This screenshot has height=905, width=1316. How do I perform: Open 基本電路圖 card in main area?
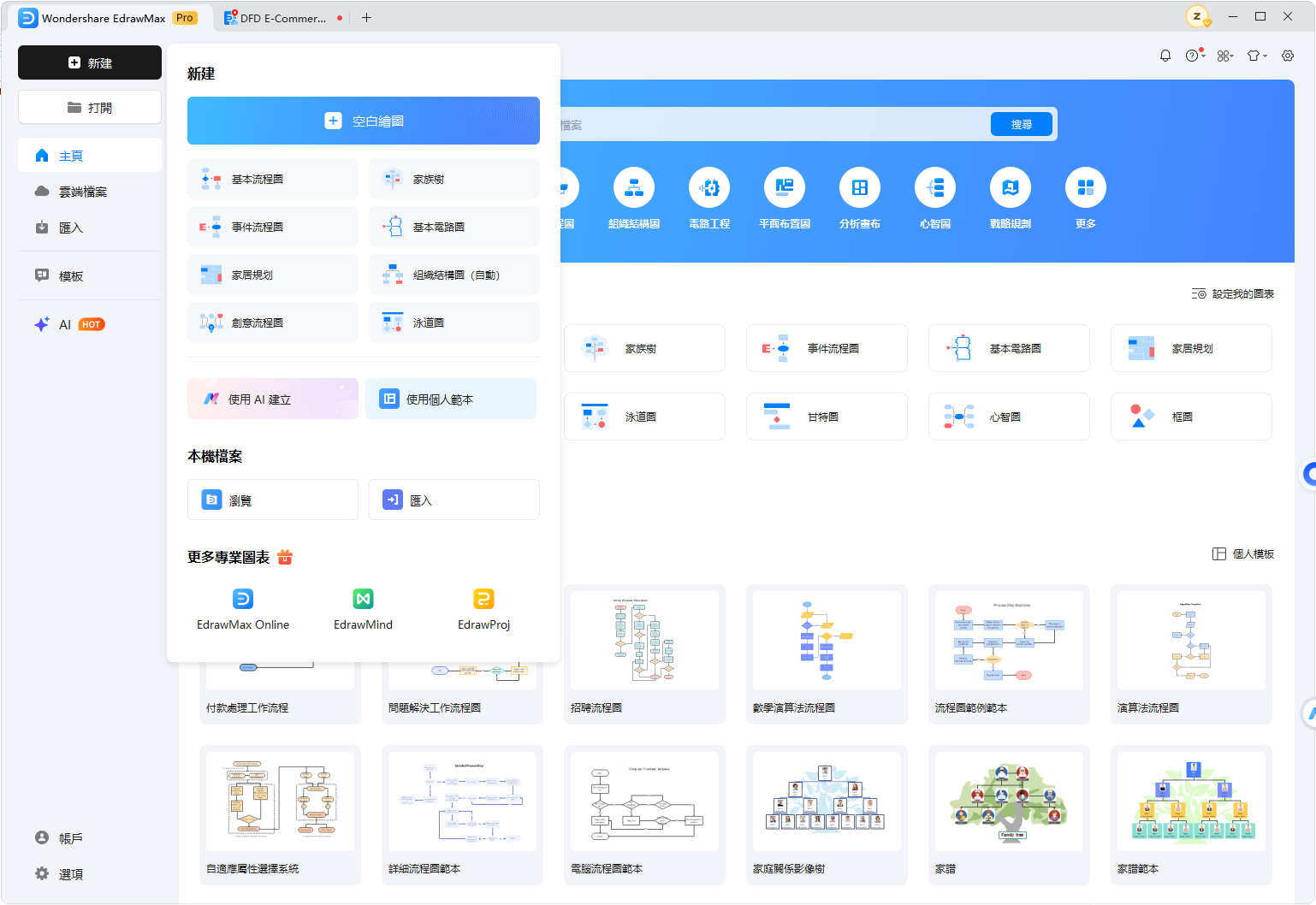(1009, 348)
